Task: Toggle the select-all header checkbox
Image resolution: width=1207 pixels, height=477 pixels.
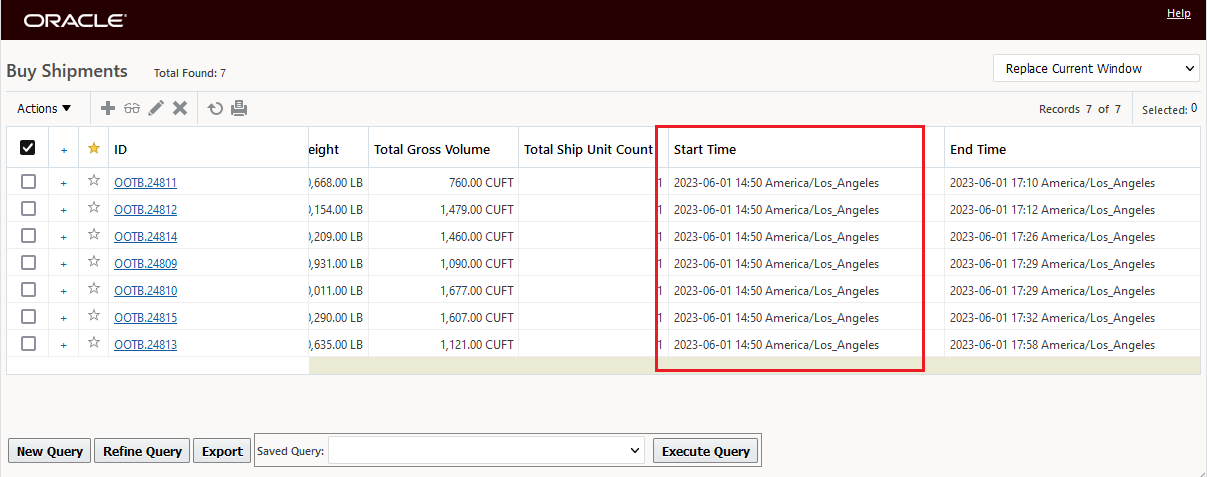Action: pos(28,148)
